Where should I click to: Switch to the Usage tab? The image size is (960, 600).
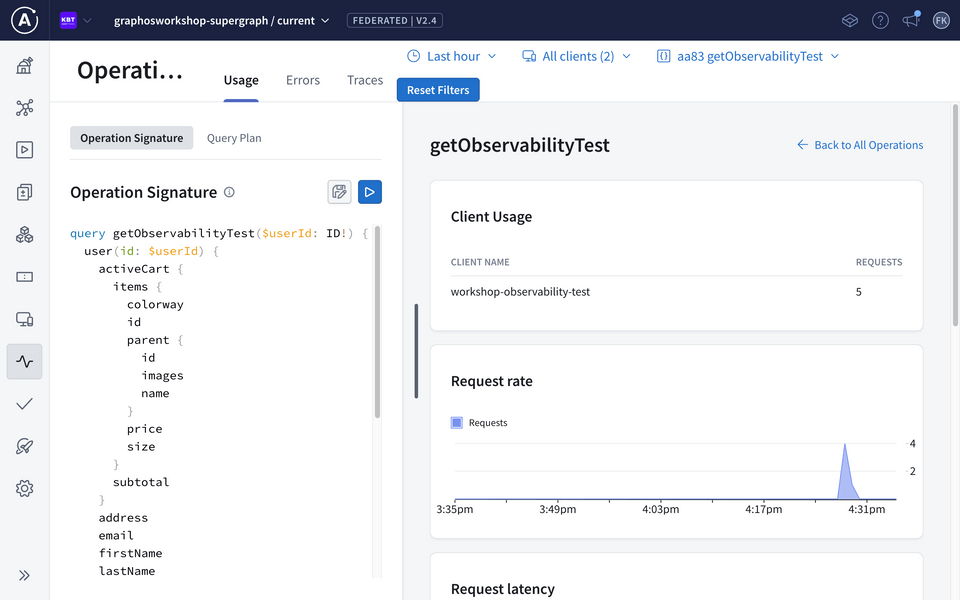click(x=241, y=80)
